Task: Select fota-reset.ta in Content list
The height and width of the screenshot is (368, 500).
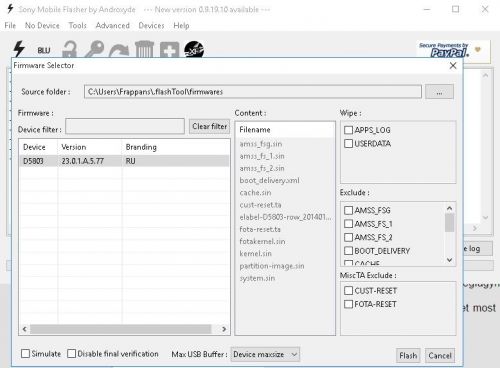Action: (x=260, y=229)
